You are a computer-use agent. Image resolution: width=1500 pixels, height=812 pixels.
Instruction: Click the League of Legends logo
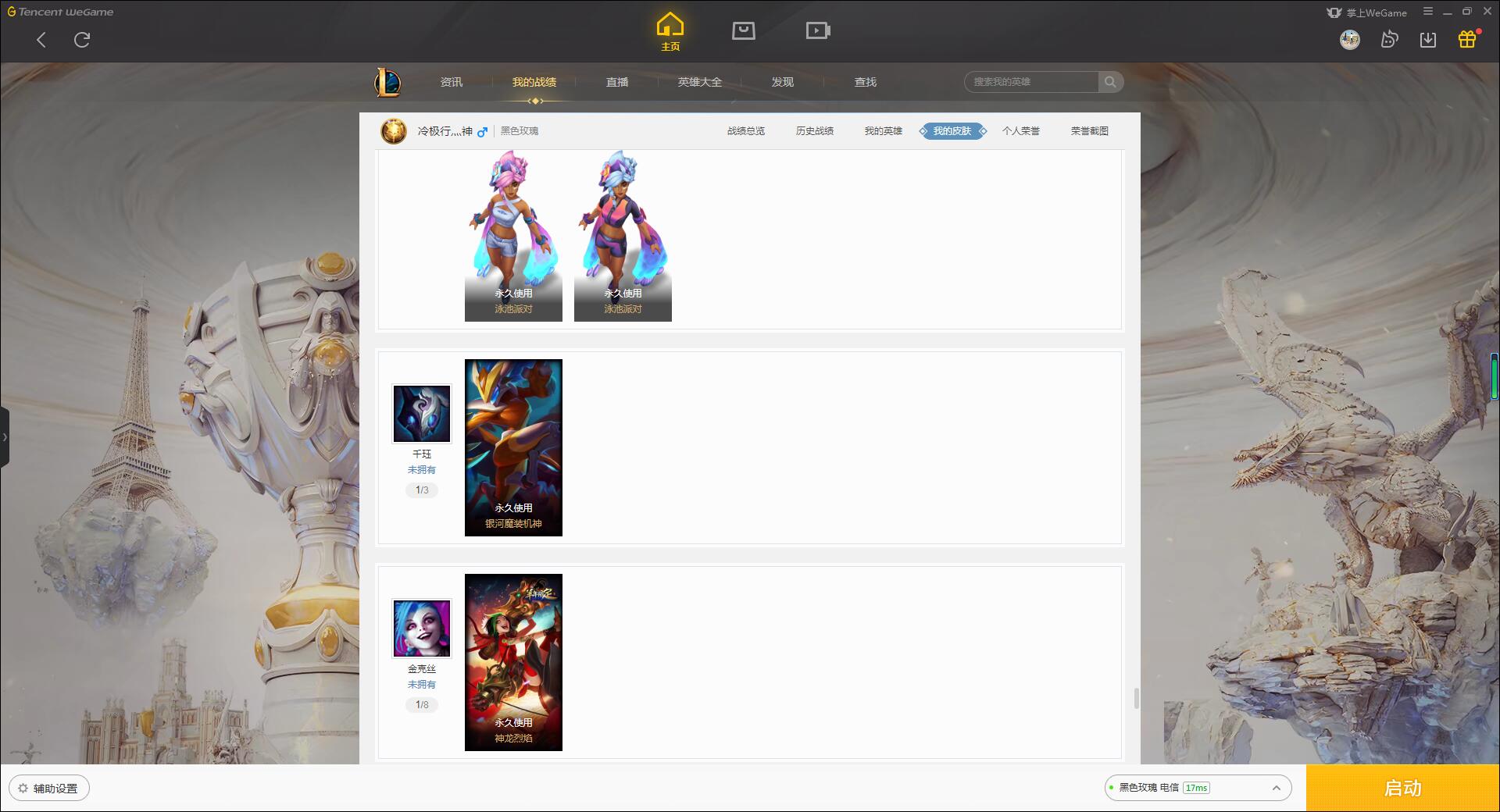point(387,82)
